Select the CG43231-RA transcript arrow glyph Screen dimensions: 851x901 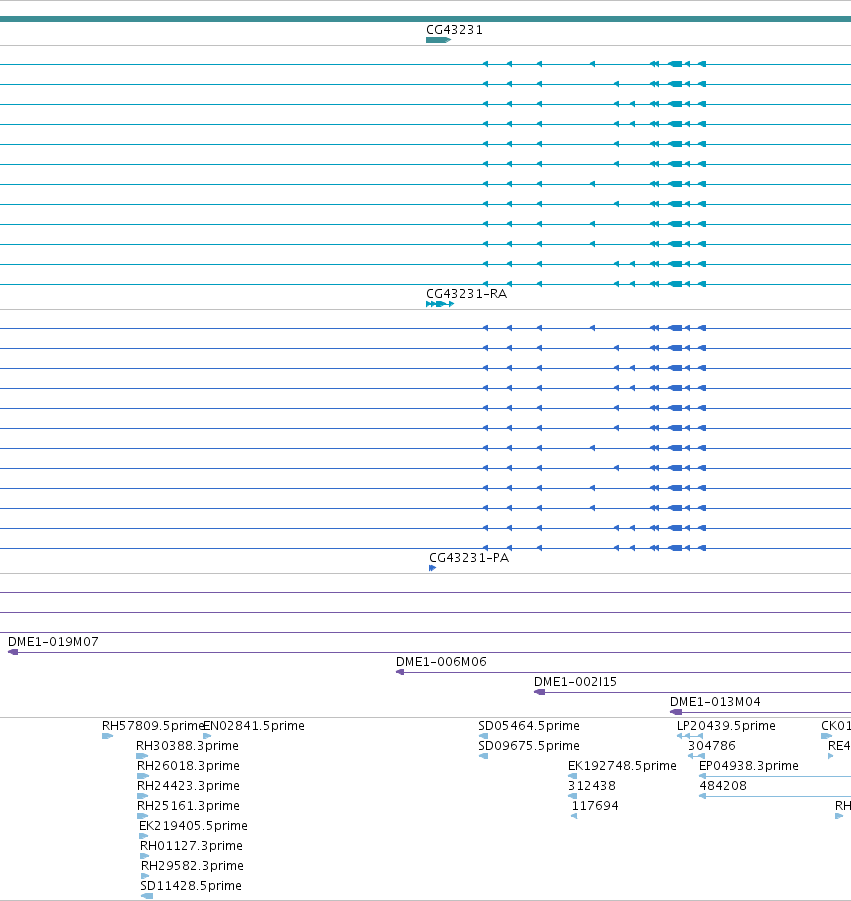pos(440,304)
